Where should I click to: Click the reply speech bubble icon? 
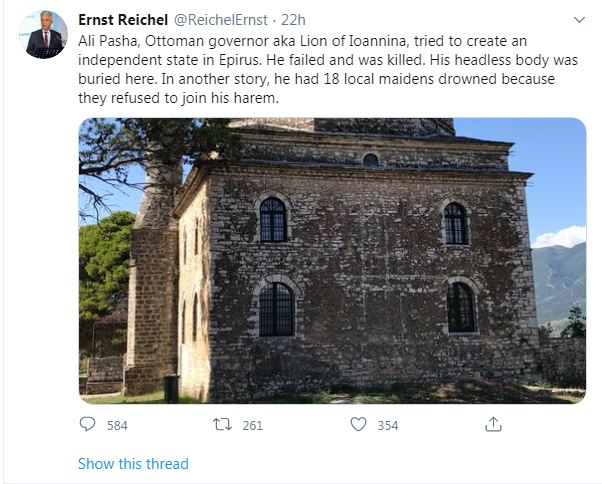88,424
